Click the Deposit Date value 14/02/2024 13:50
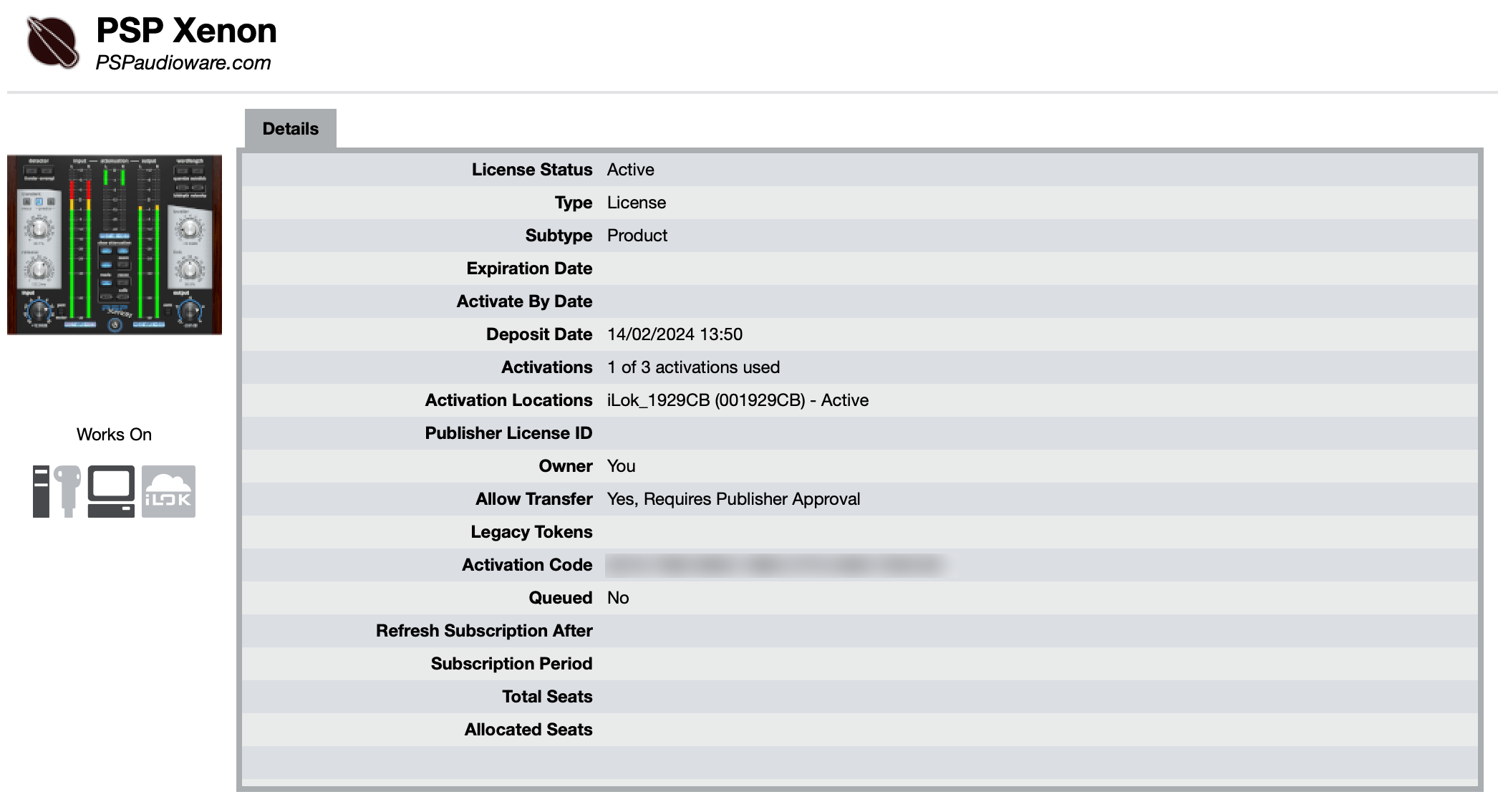This screenshot has width=1498, height=812. tap(675, 334)
